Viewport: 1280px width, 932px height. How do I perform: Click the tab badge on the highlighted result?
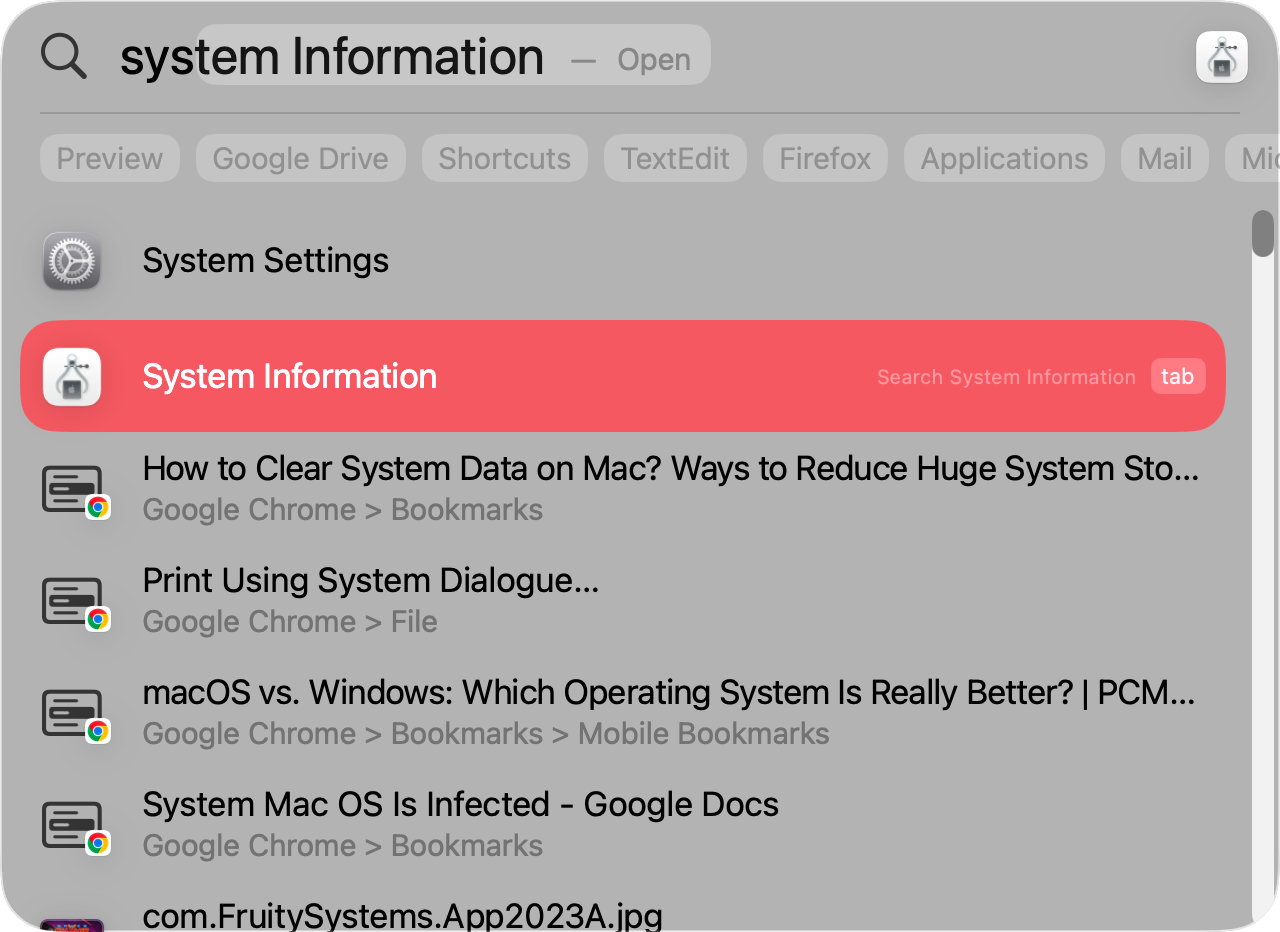(x=1178, y=376)
